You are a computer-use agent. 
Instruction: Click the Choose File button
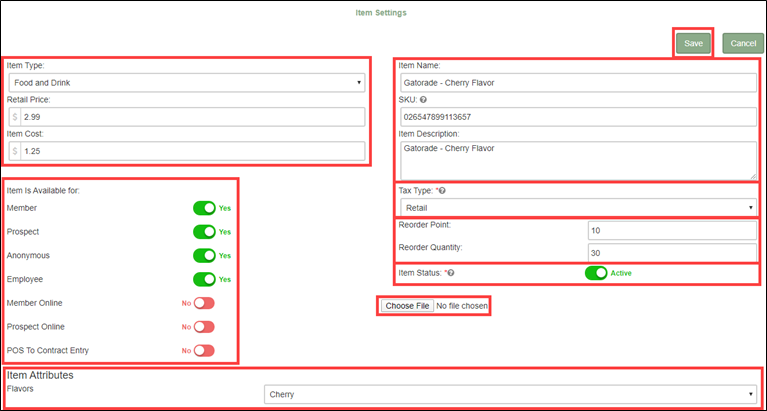(407, 306)
